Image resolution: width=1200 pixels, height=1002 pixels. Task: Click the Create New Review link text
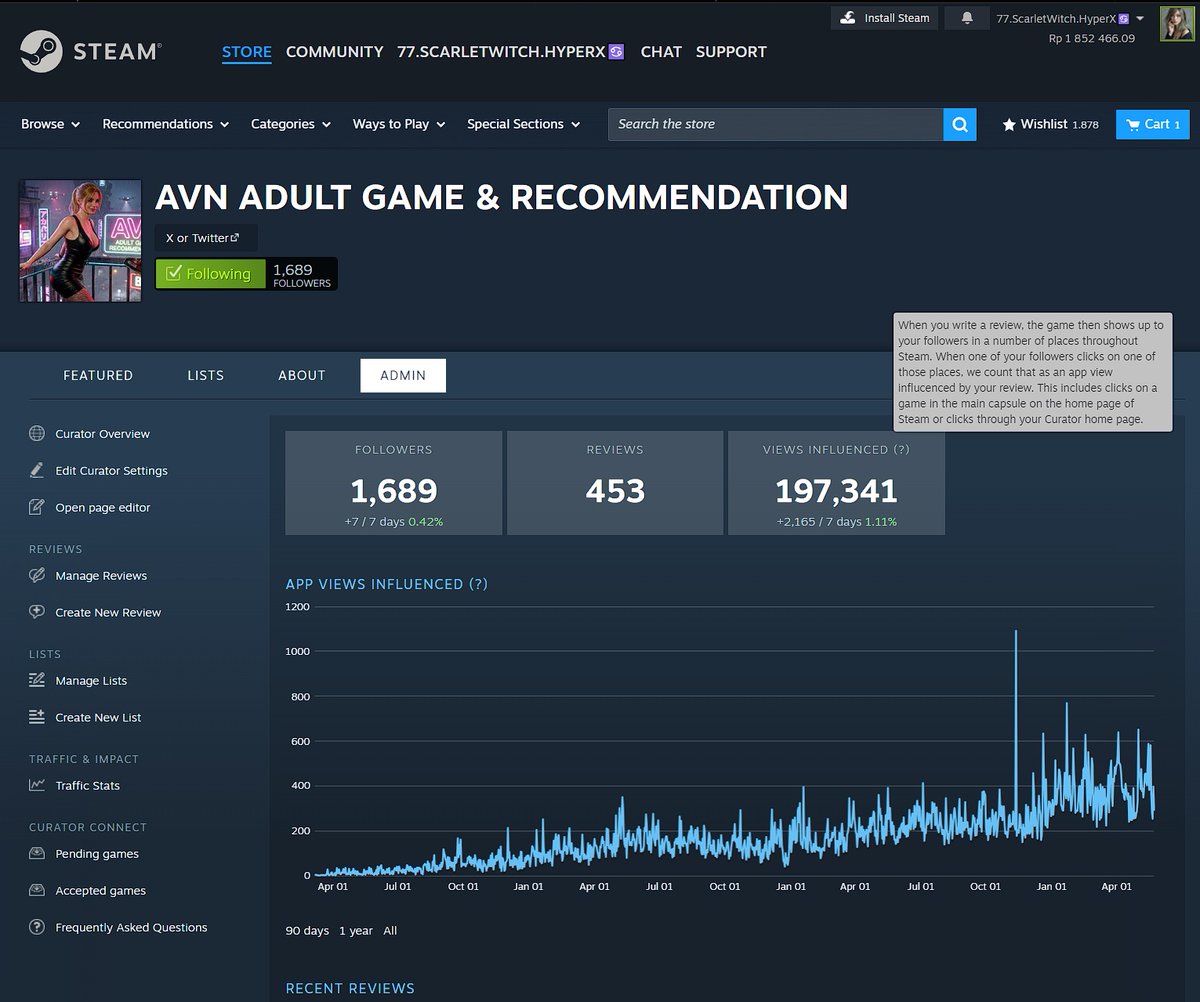[108, 612]
